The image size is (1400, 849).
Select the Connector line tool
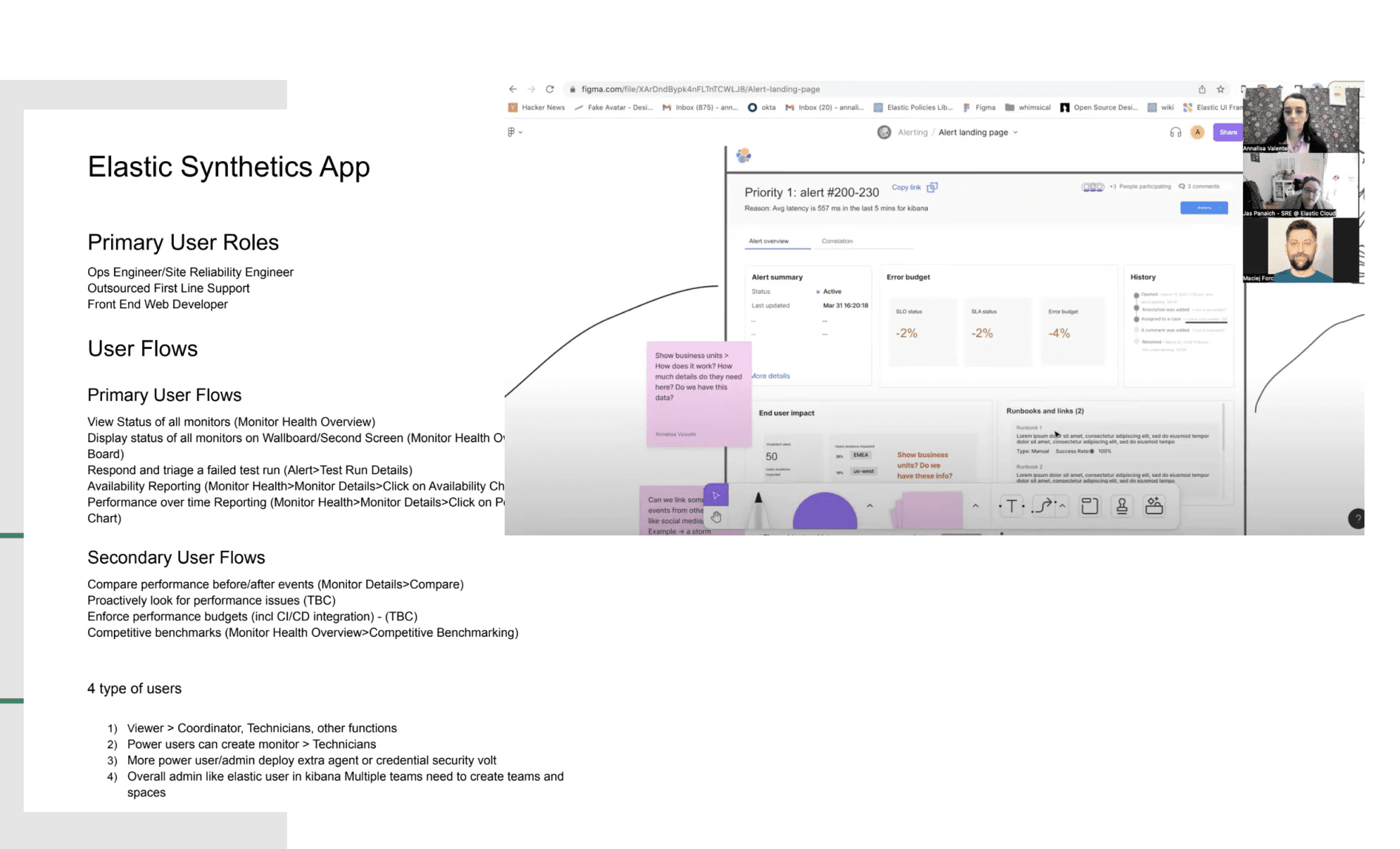pyautogui.click(x=1043, y=506)
